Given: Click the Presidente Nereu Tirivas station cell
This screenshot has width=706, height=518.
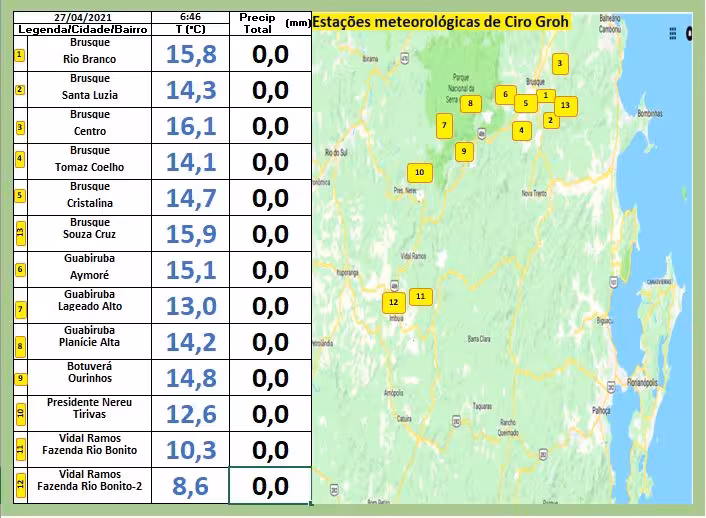Looking at the screenshot, I should (x=90, y=414).
